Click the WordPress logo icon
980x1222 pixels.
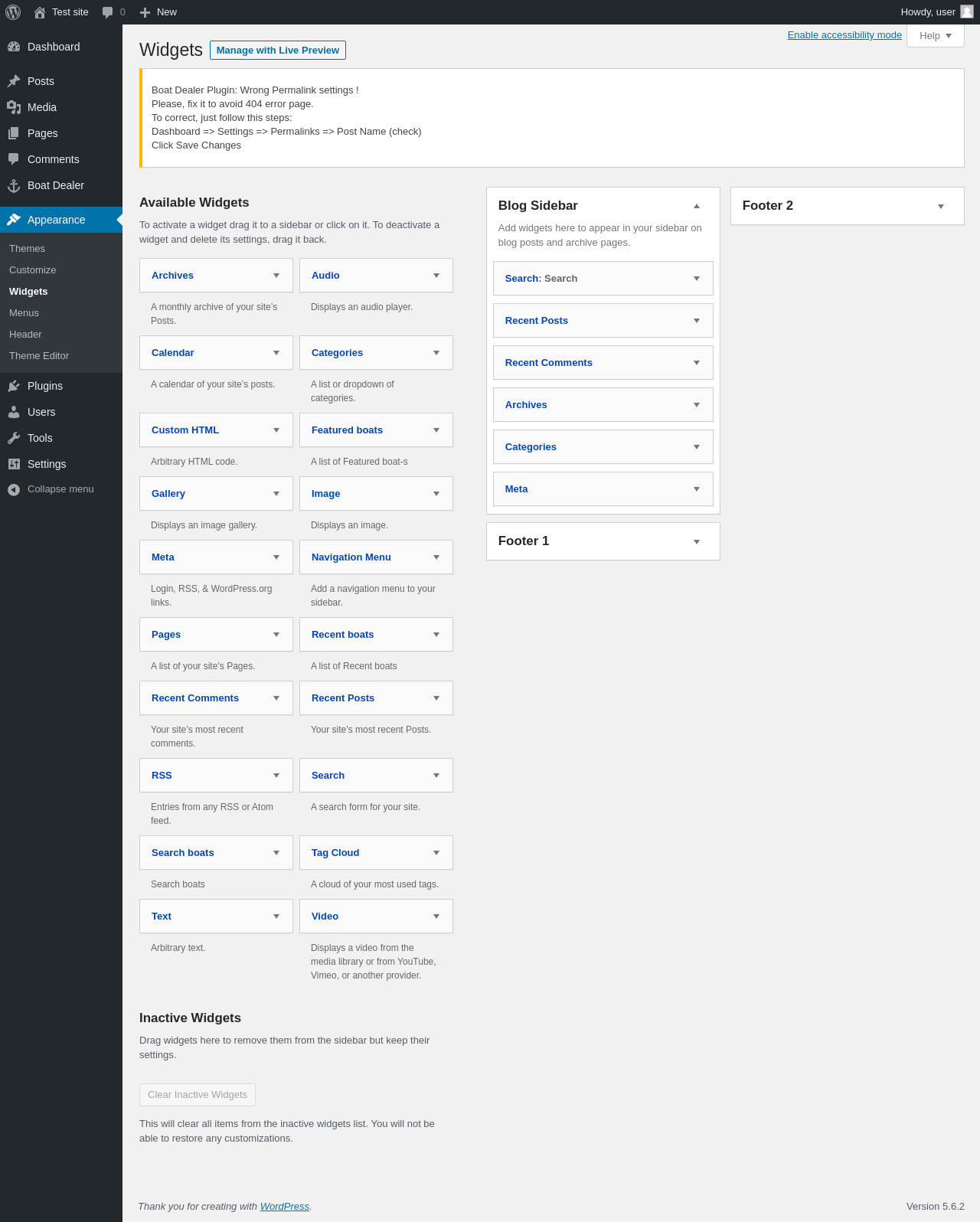tap(13, 12)
